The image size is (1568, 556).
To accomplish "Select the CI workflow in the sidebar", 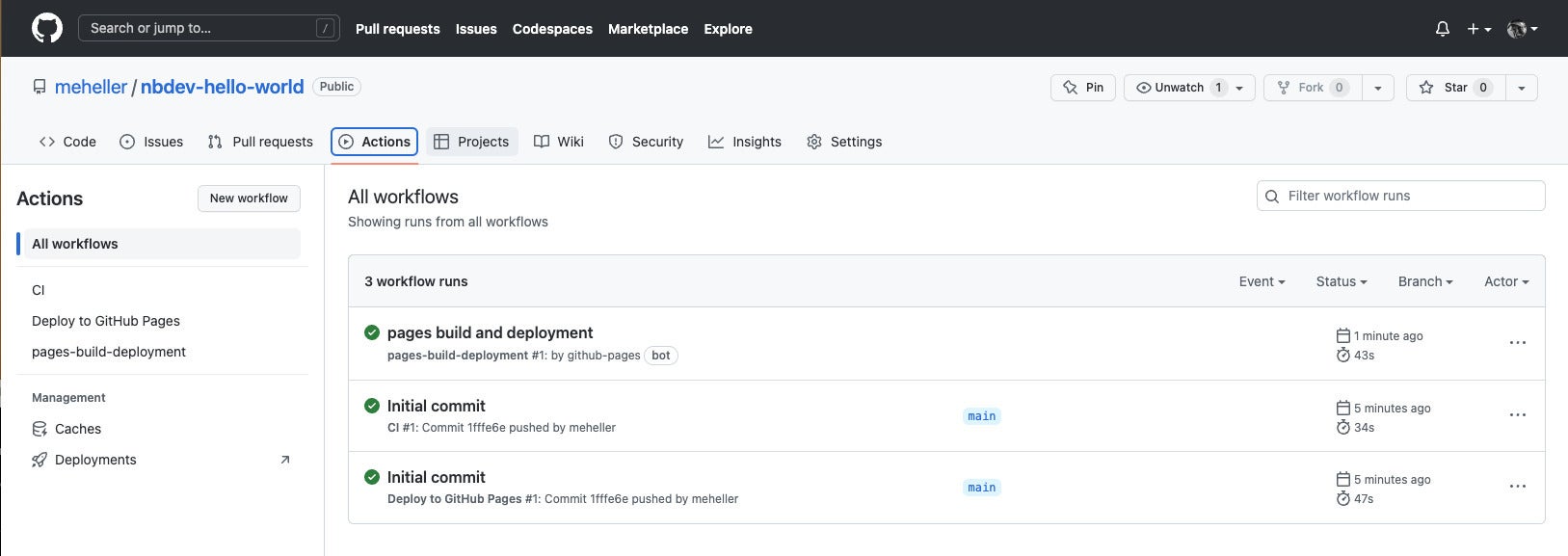I will pyautogui.click(x=39, y=290).
